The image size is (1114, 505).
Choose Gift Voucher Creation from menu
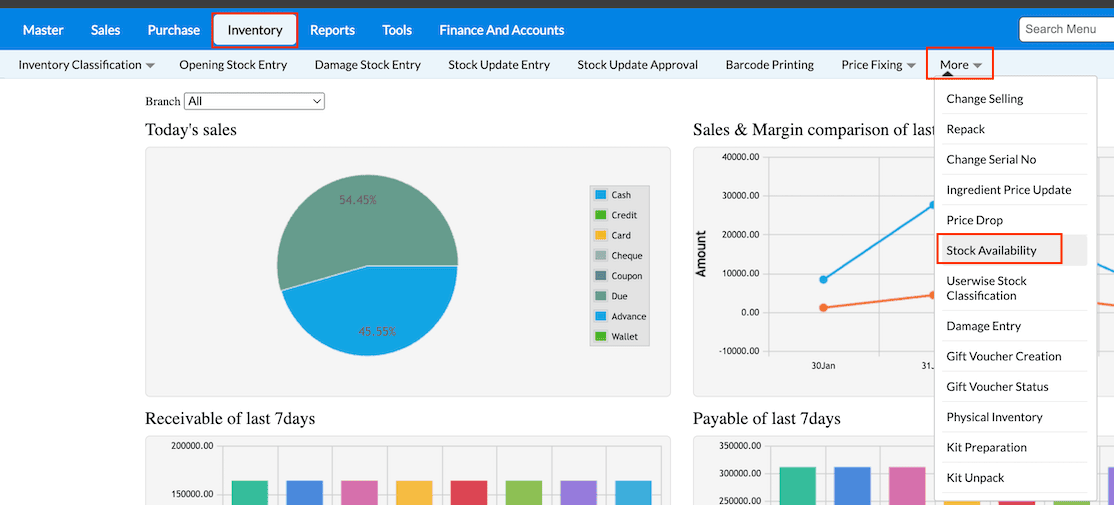point(1003,356)
